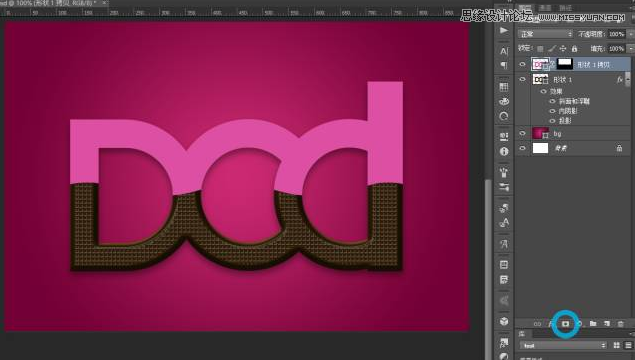Select the 形状 1 拷贝 layer name
635x360 pixels.
pos(593,65)
